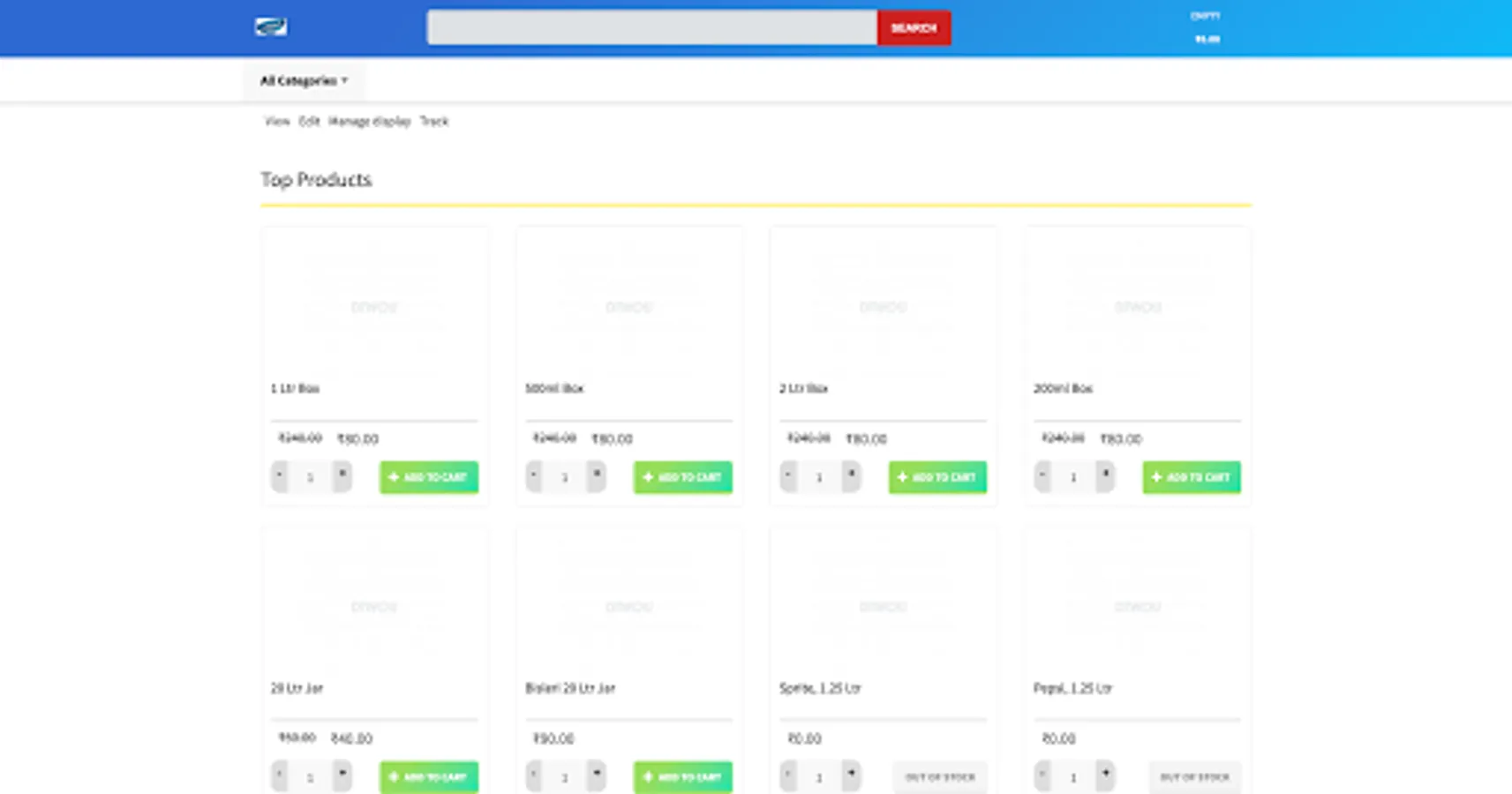Add 200ml Box to cart
Image resolution: width=1512 pixels, height=794 pixels.
coord(1192,477)
